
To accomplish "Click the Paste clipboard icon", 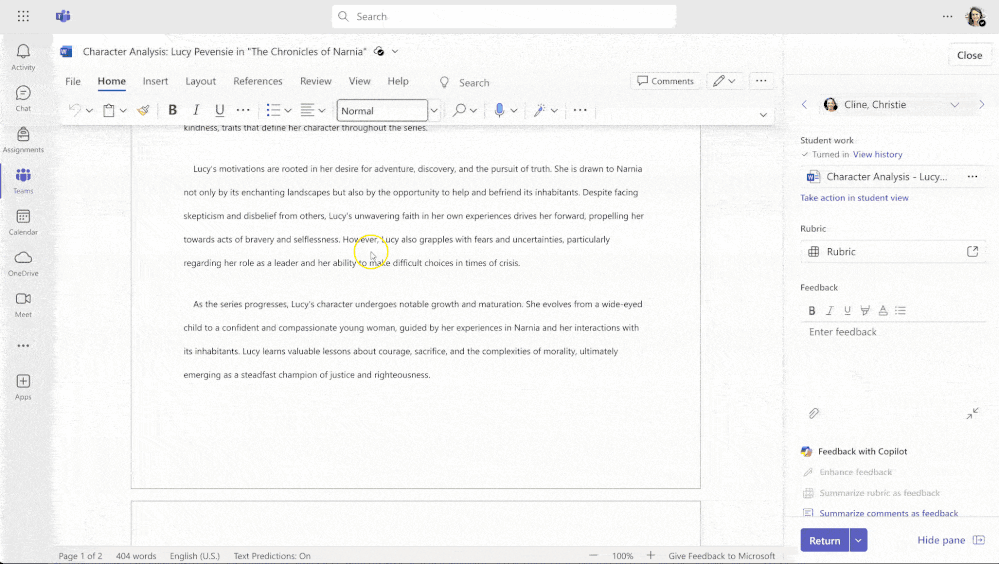I will point(109,110).
